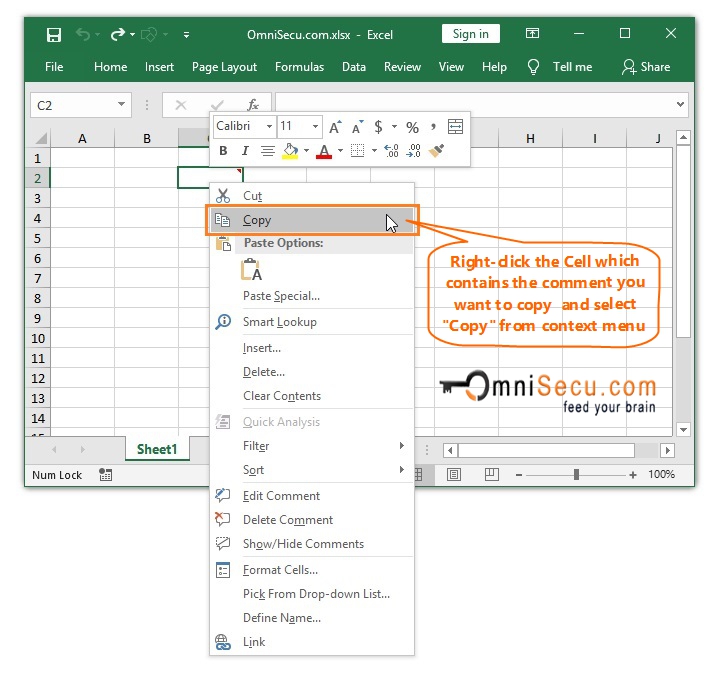Viewport: 721px width, 674px height.
Task: Click the Center align icon
Action: click(267, 151)
